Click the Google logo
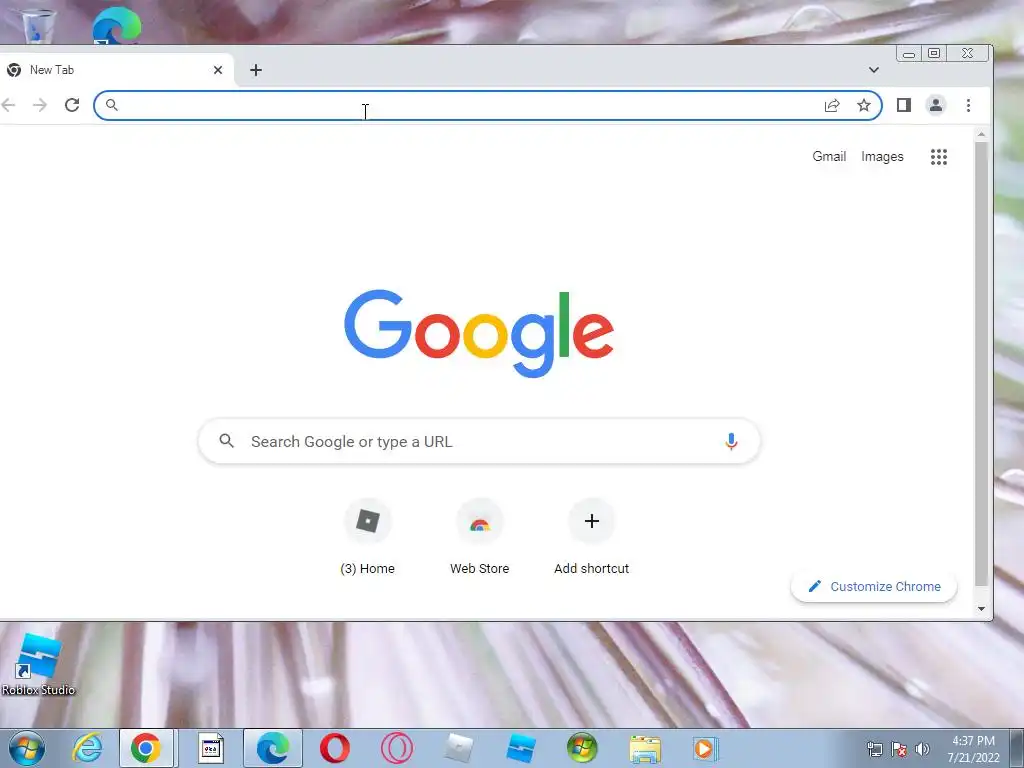 click(479, 333)
